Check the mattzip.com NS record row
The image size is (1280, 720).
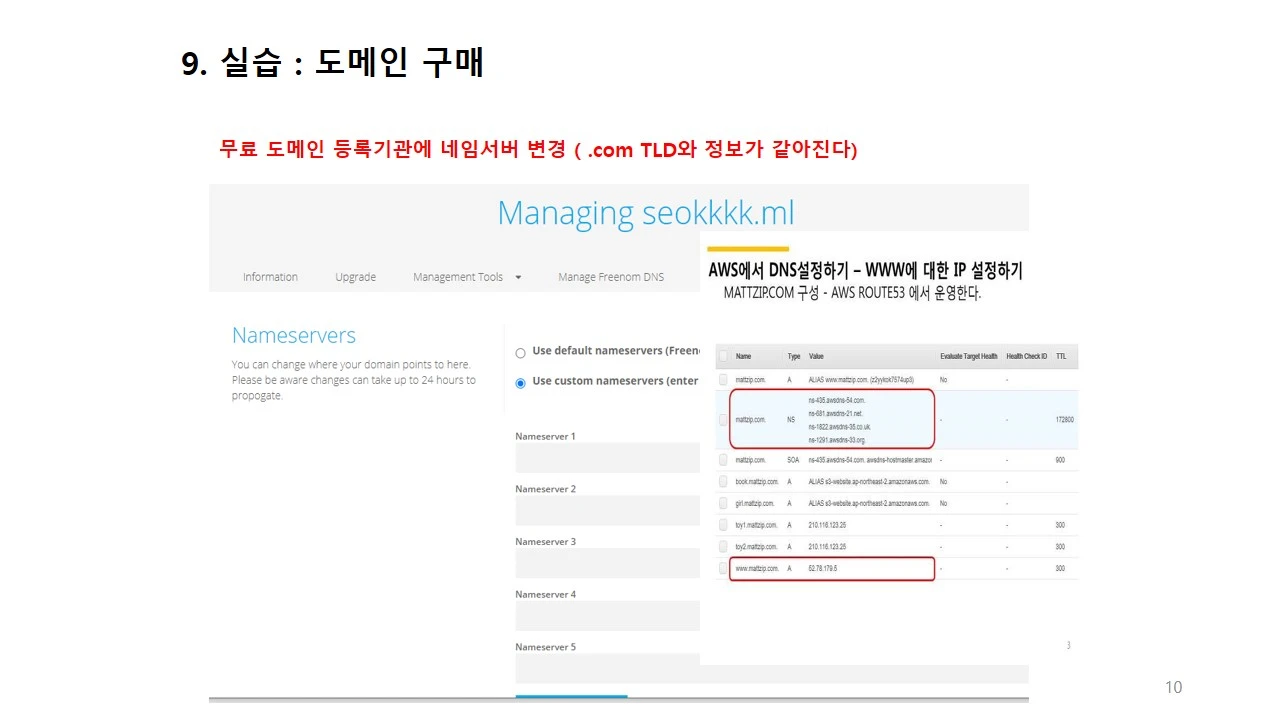click(723, 419)
